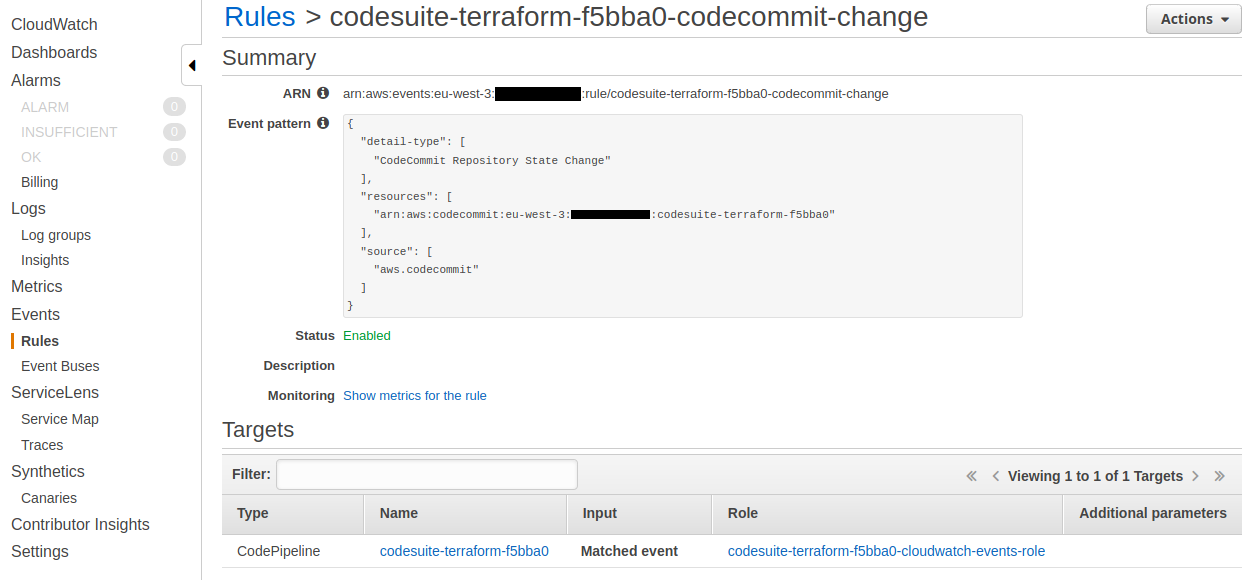
Task: Click the Event pattern info icon
Action: tap(323, 123)
